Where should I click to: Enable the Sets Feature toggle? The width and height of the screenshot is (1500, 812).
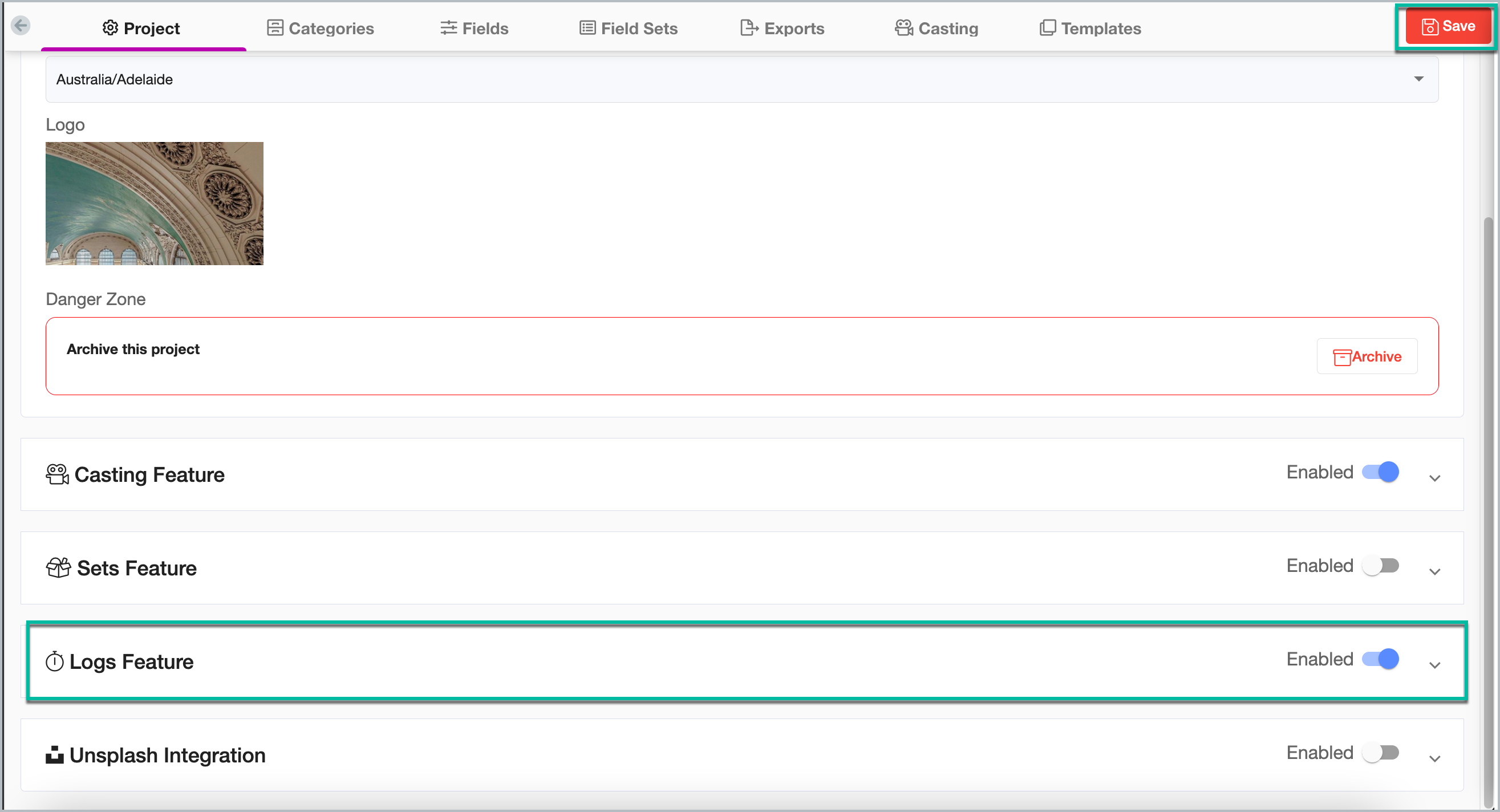coord(1380,566)
